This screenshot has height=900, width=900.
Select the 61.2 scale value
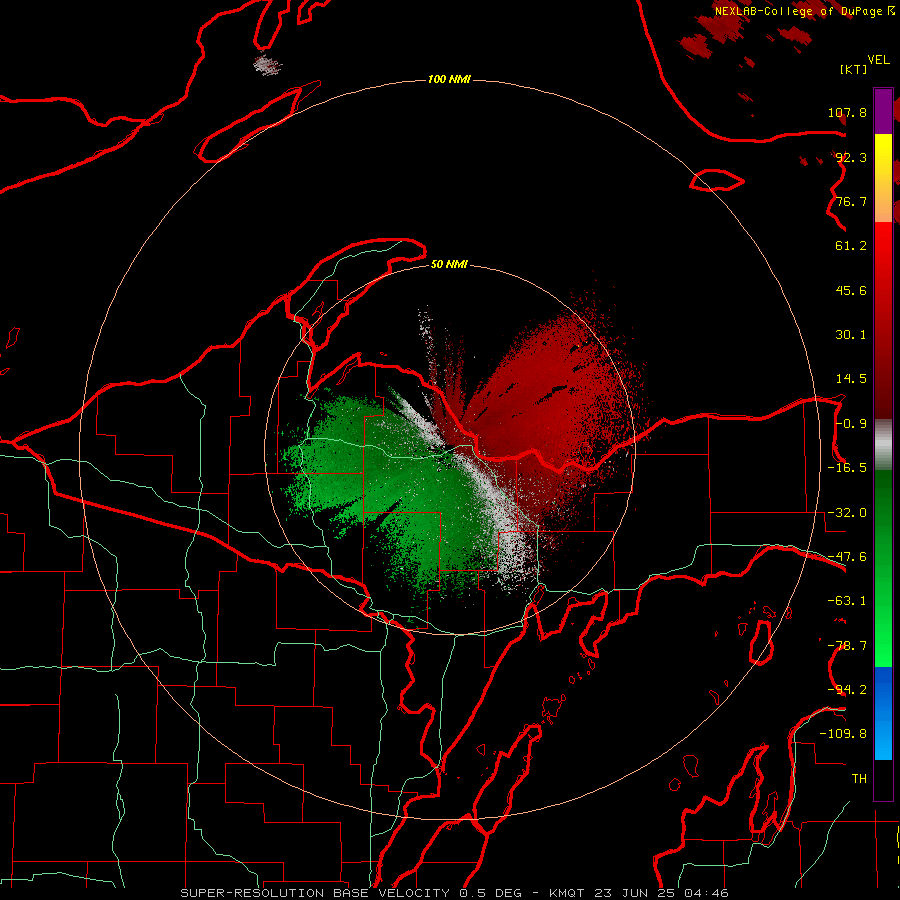[x=851, y=246]
